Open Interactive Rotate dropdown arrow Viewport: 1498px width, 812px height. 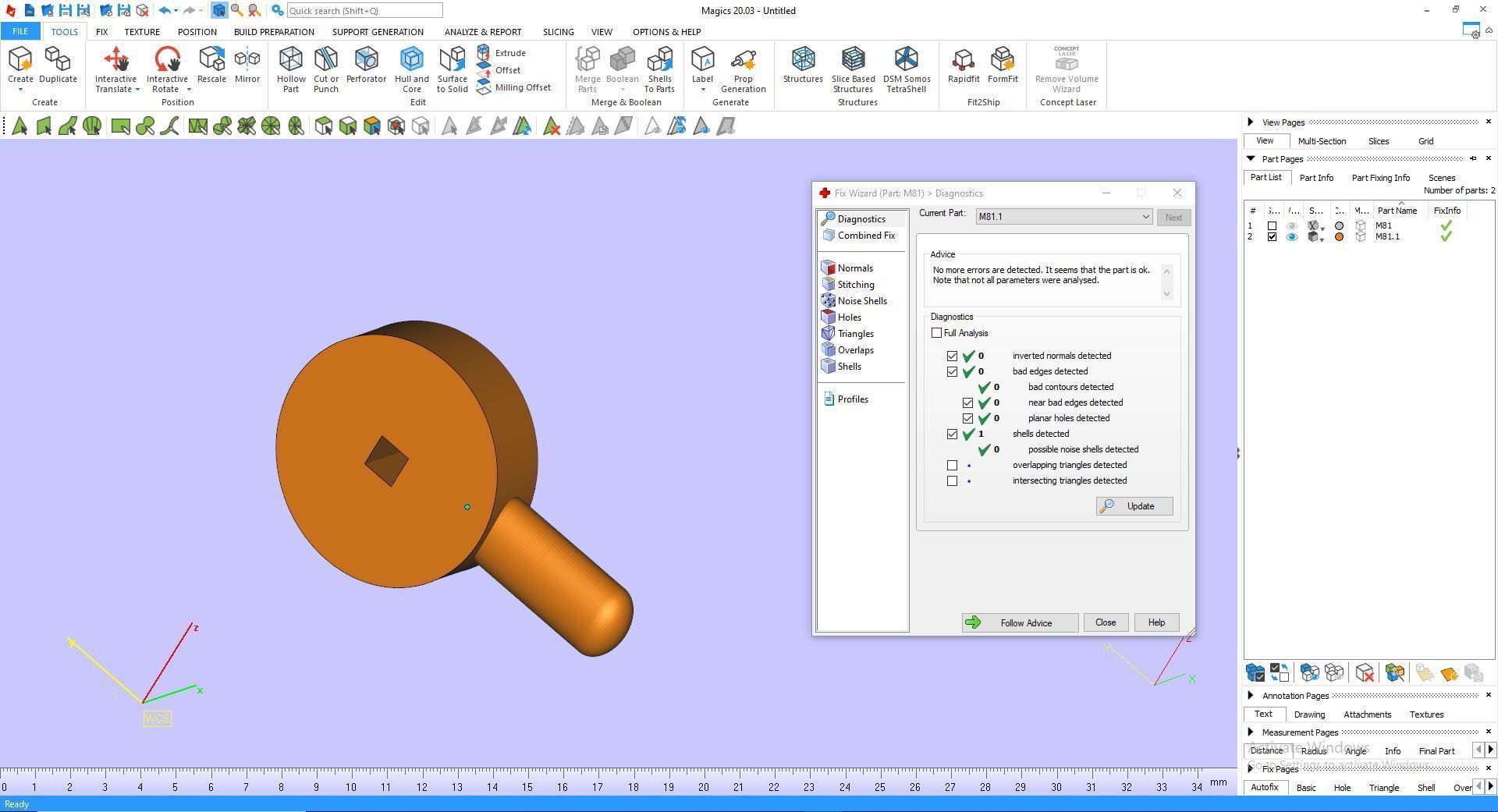click(189, 90)
